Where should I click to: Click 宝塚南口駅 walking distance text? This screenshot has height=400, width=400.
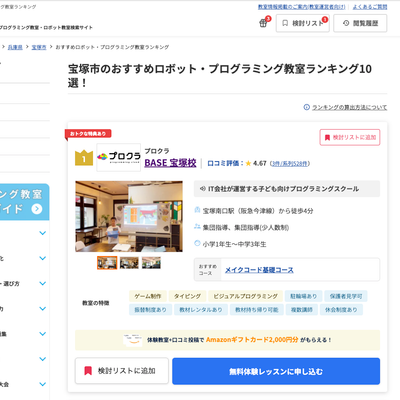[x=258, y=211]
